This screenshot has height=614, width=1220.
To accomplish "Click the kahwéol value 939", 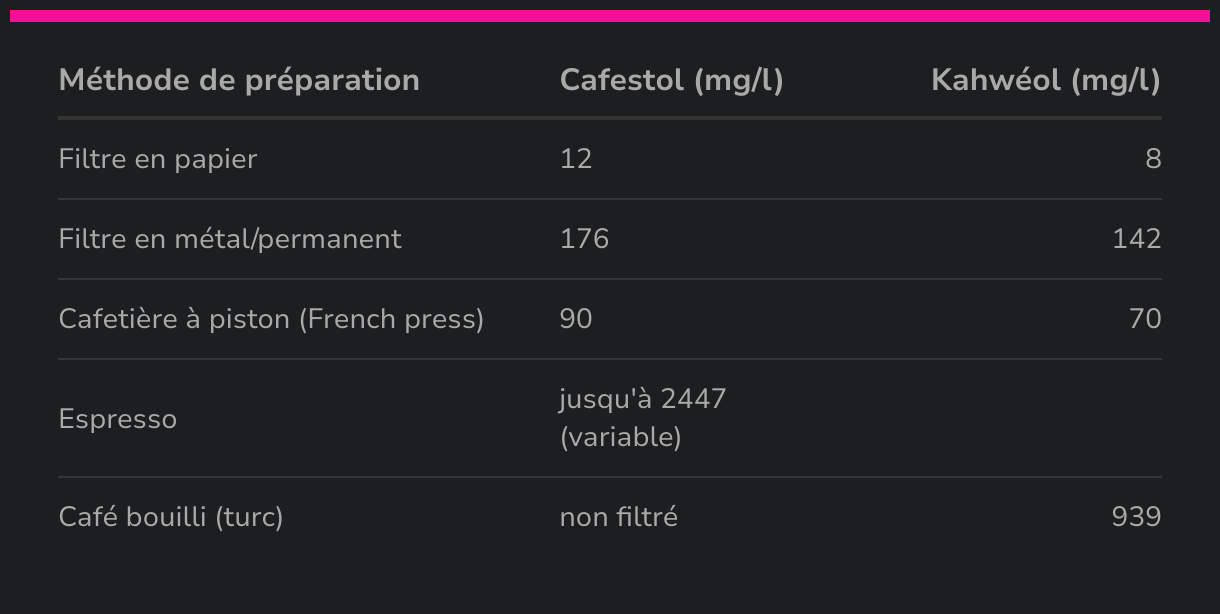I will 1136,517.
